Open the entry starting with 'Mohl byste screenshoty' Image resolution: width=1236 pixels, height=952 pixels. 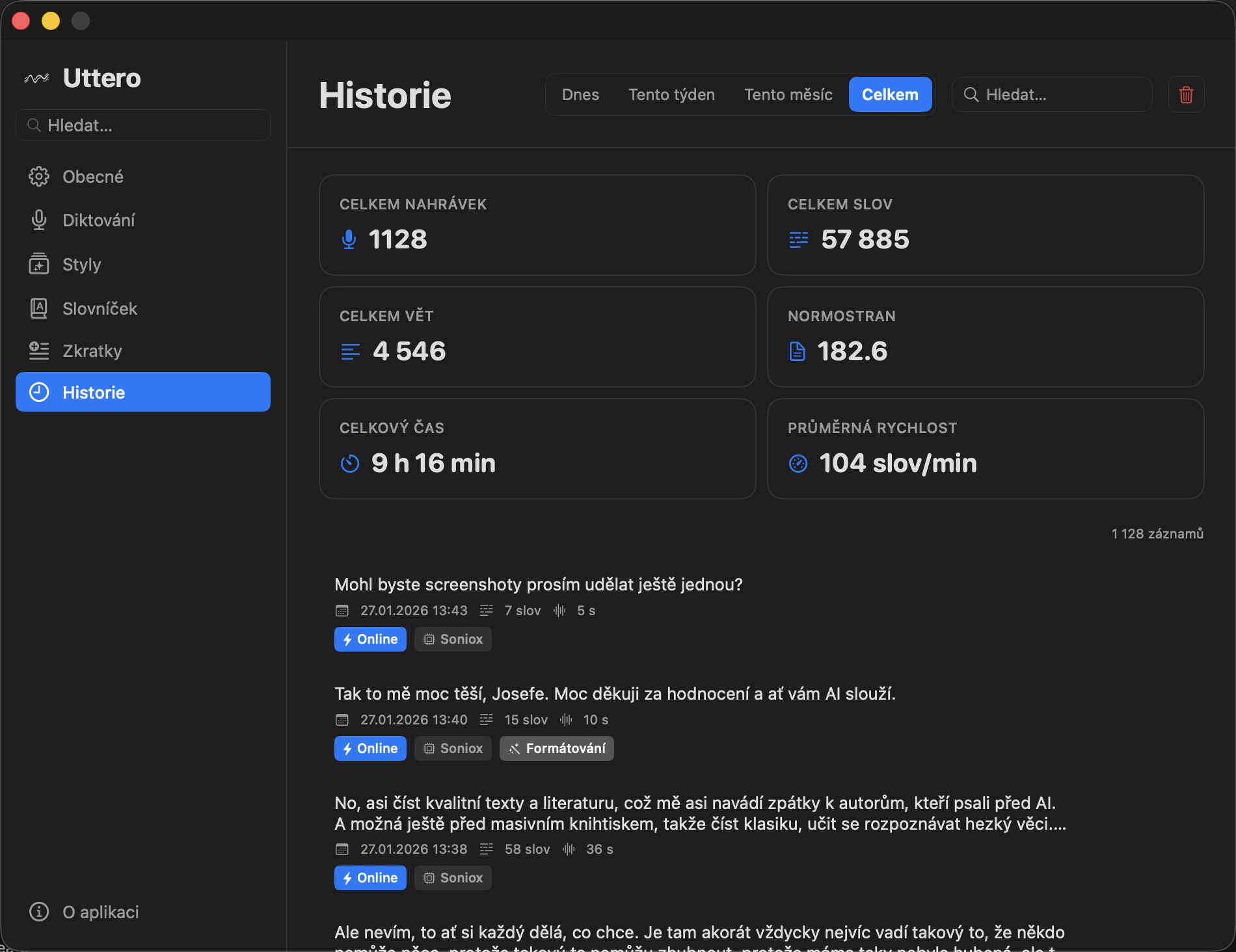point(539,584)
